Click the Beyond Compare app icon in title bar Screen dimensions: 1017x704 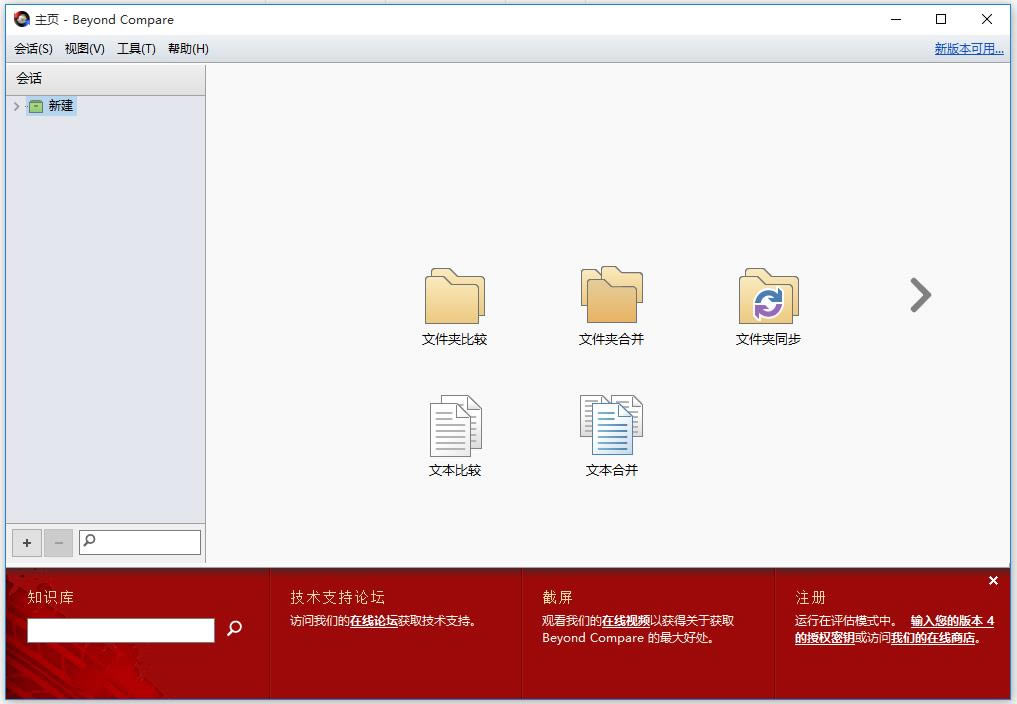point(21,19)
